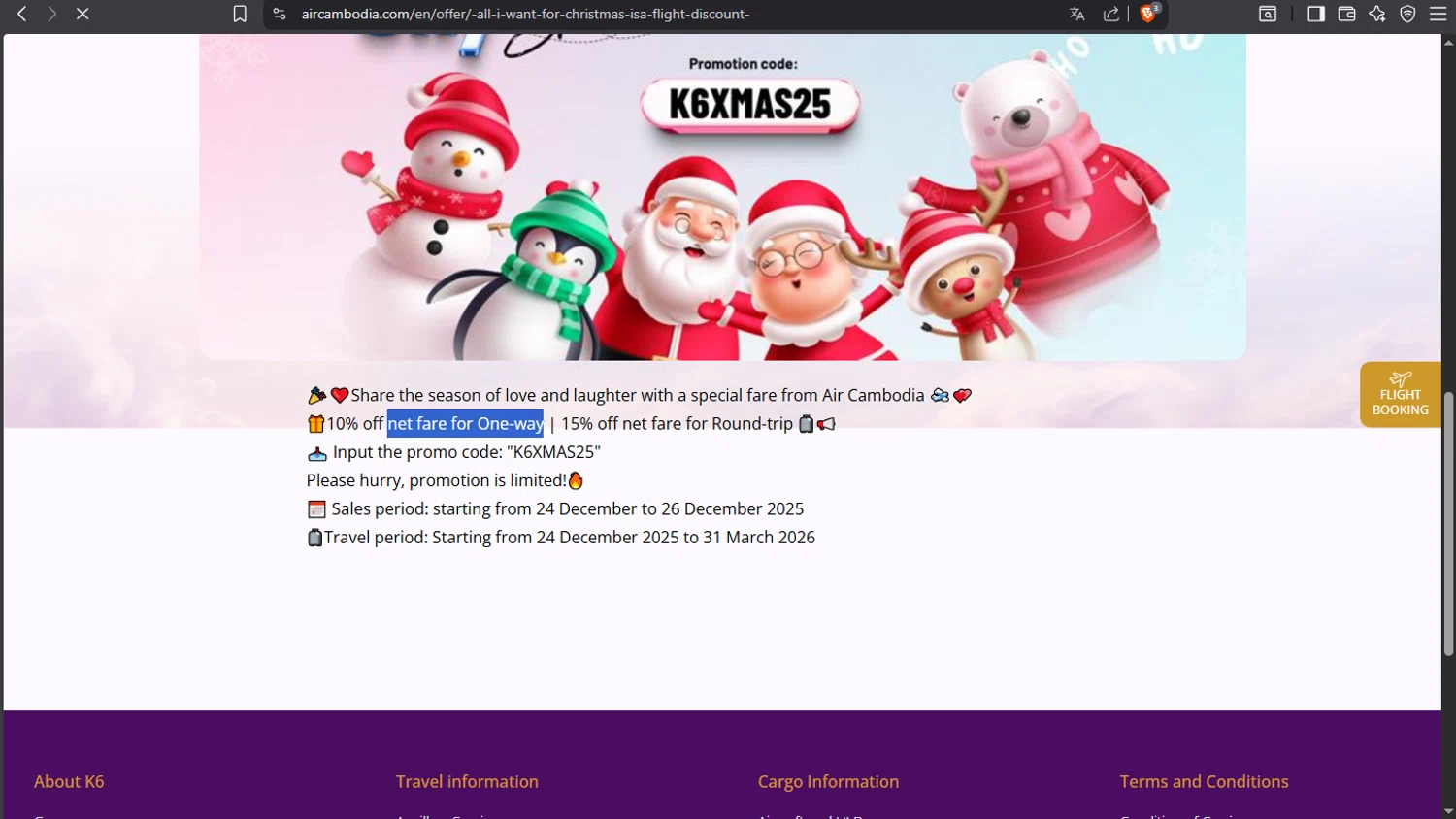
Task: Open the tab search icon
Action: click(x=1268, y=14)
